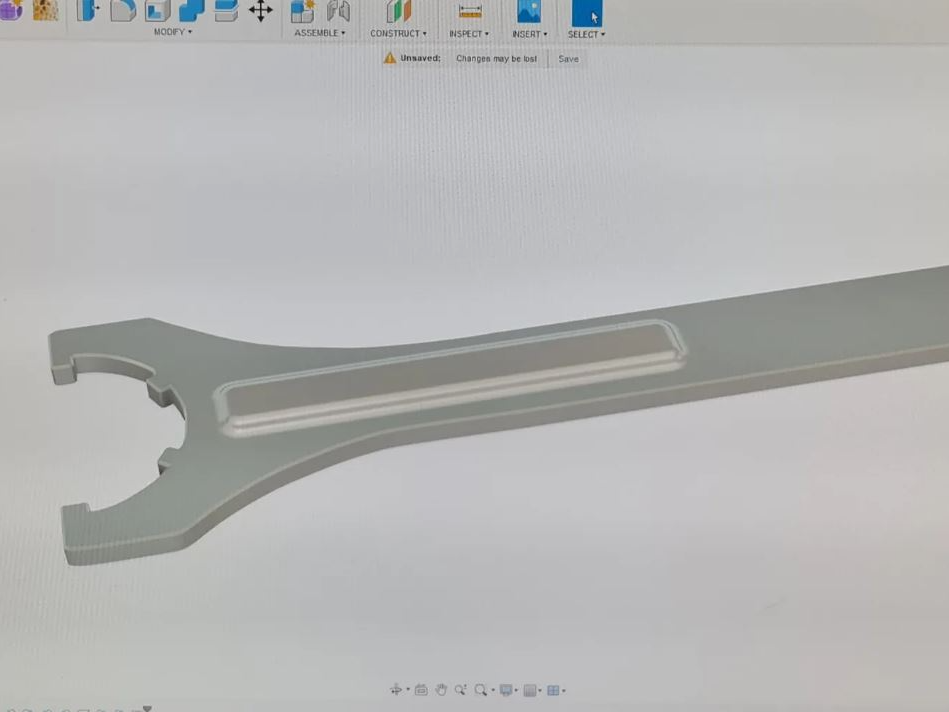Activate the Select cursor tool
This screenshot has width=949, height=712.
pyautogui.click(x=586, y=13)
